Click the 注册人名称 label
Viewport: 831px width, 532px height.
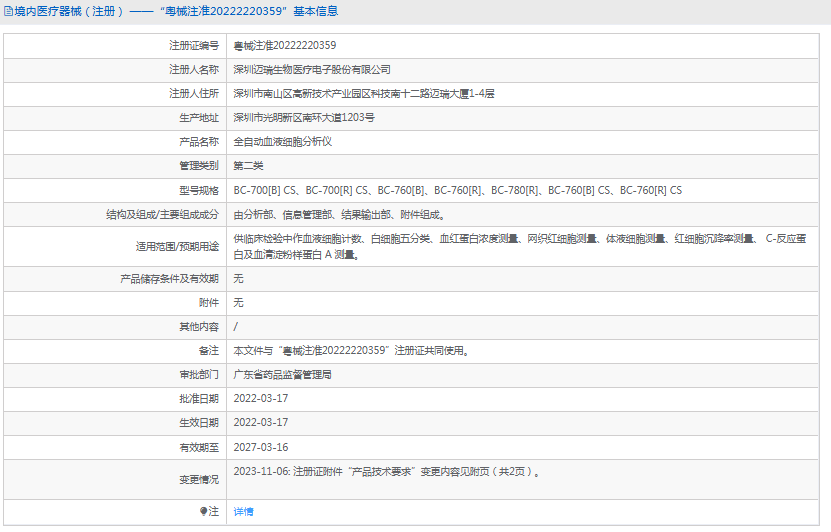(x=193, y=69)
